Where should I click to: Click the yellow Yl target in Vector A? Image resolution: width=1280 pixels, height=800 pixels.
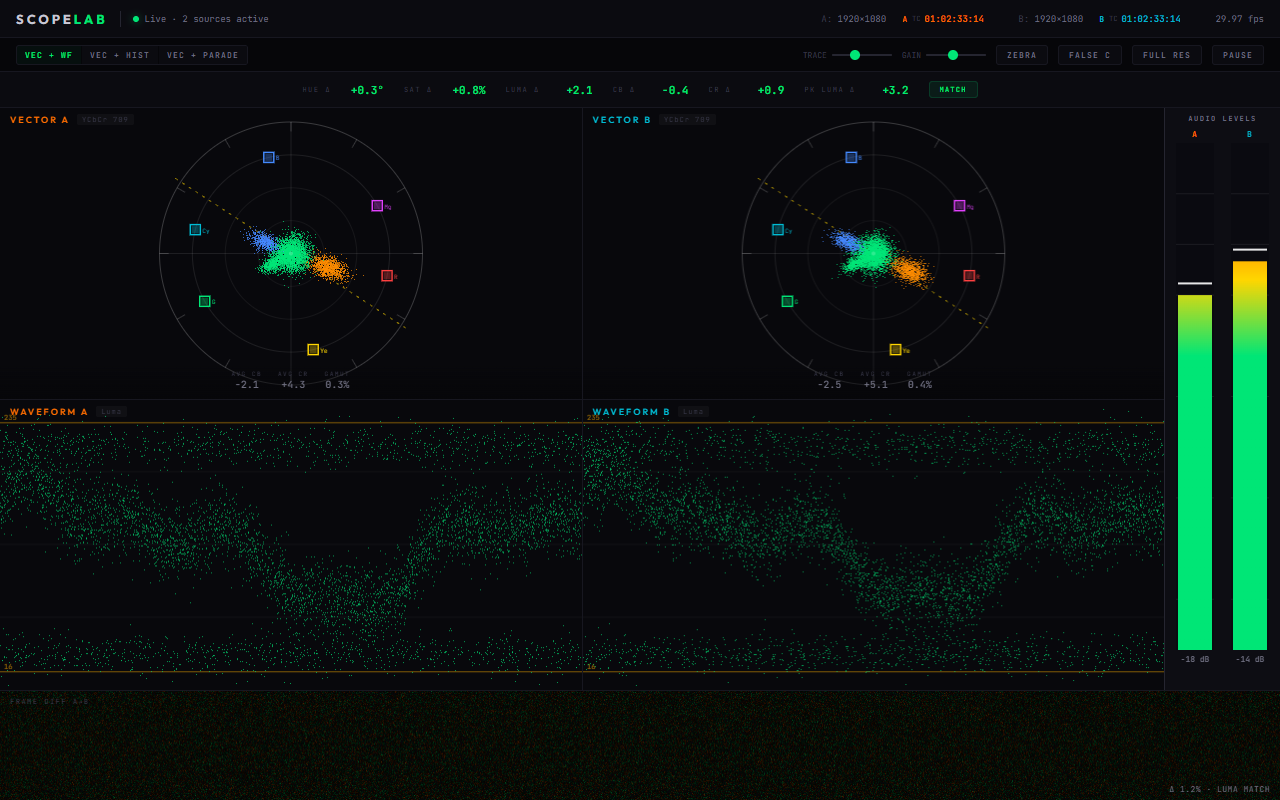click(313, 350)
